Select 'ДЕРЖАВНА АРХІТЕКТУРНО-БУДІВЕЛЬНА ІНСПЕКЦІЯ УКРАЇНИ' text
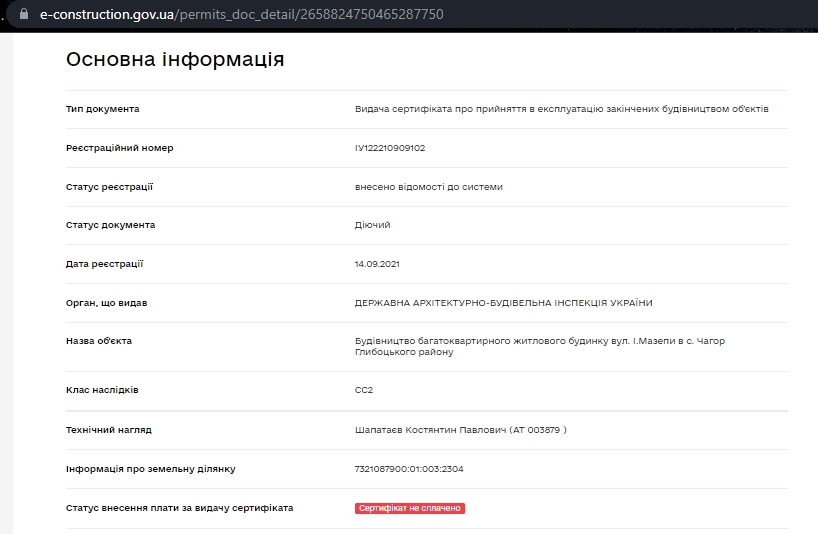Screen dimensions: 818x534 point(503,303)
